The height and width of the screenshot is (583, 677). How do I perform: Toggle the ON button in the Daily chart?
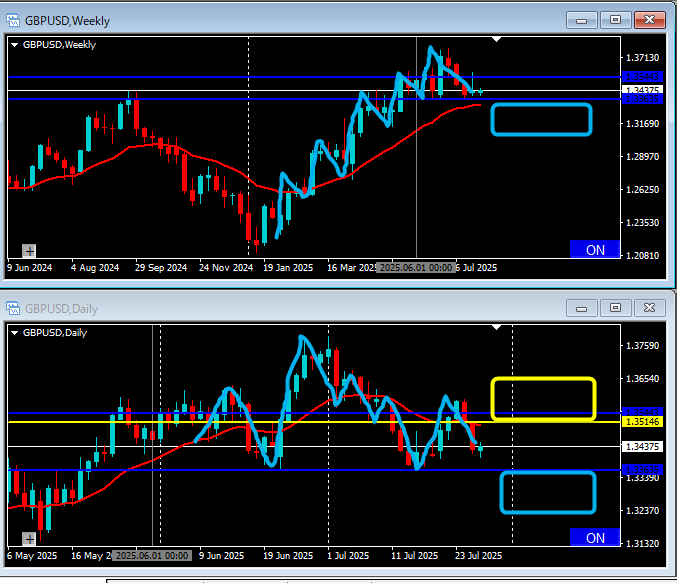pos(595,538)
